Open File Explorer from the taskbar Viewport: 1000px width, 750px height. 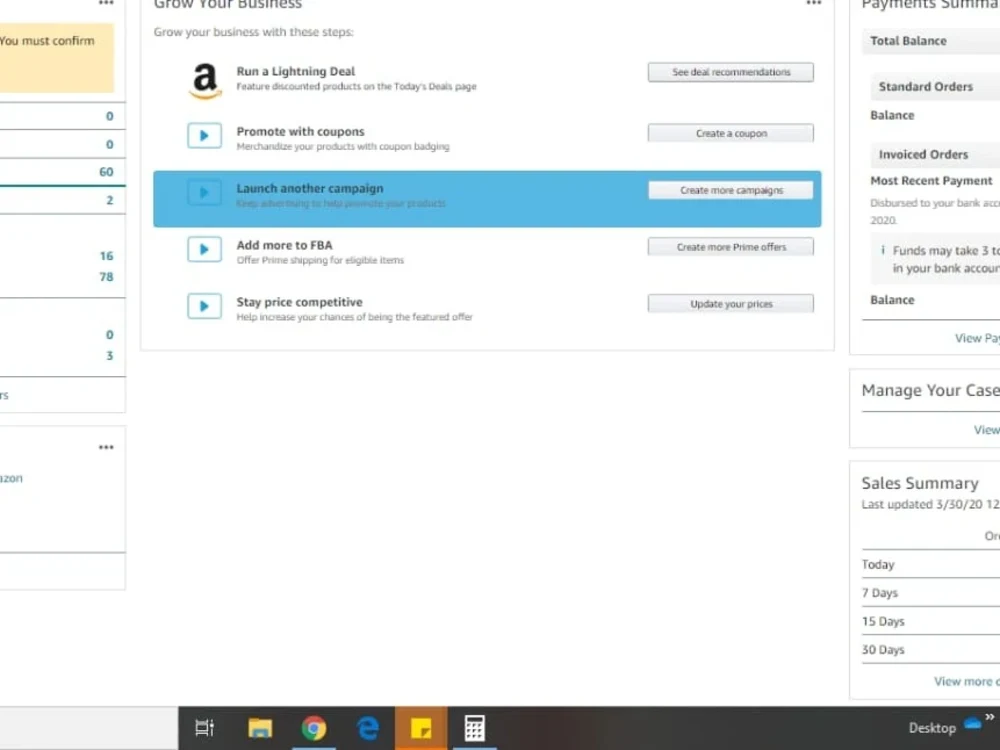point(260,728)
